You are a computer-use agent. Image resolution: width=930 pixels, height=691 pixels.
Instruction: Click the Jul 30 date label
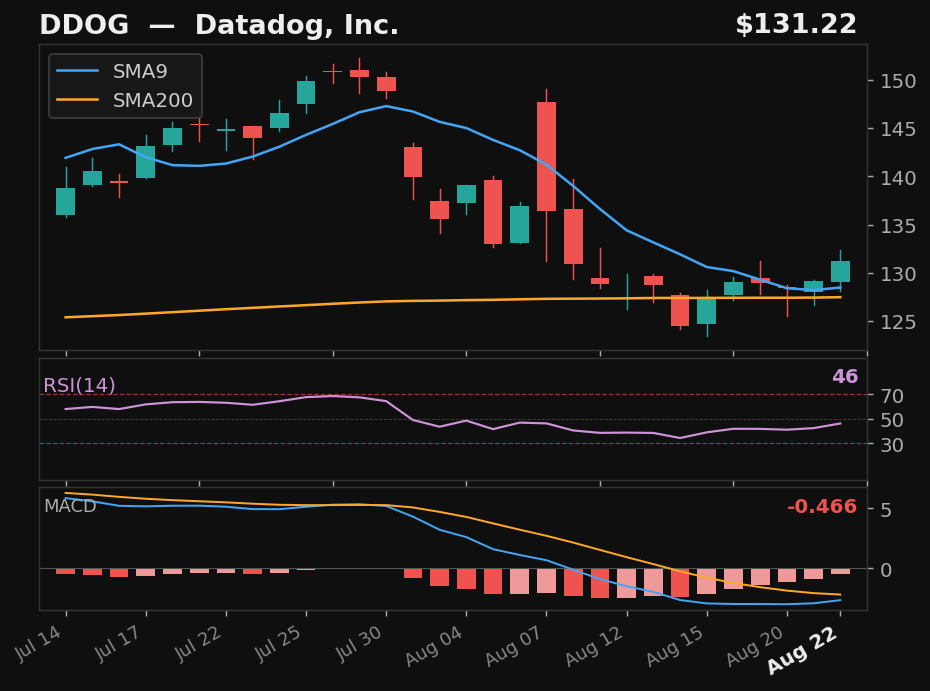click(359, 643)
